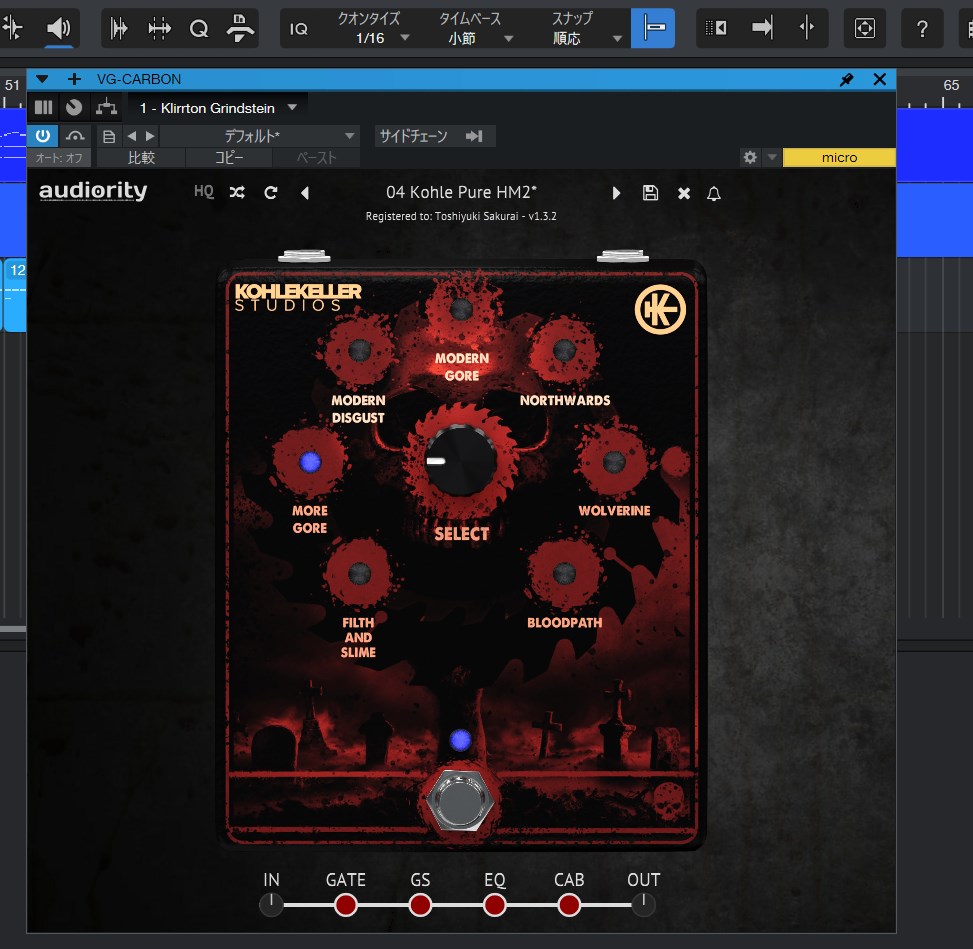This screenshot has width=973, height=949.
Task: Click the reload preset icon
Action: coord(270,193)
